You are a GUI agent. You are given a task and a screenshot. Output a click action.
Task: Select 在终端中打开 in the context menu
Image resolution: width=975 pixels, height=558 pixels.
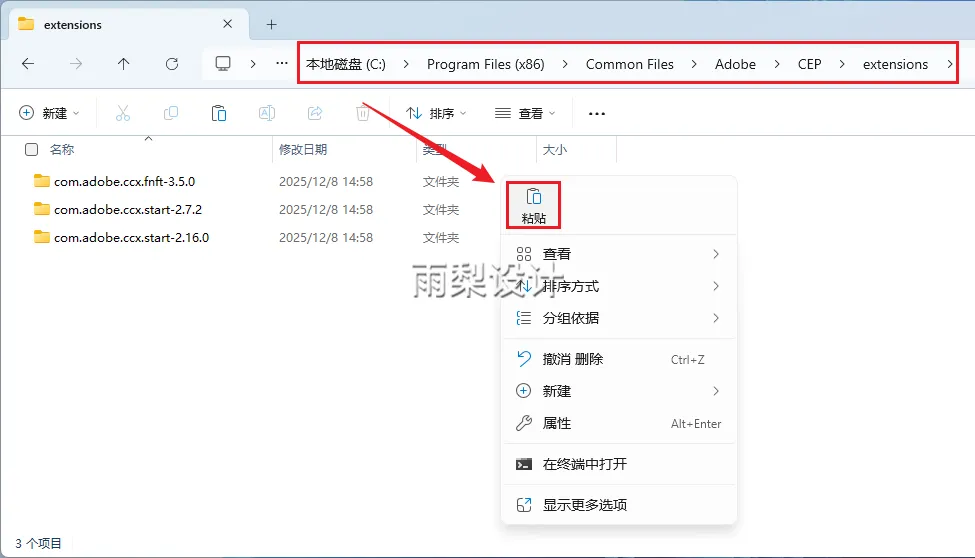[x=619, y=464]
